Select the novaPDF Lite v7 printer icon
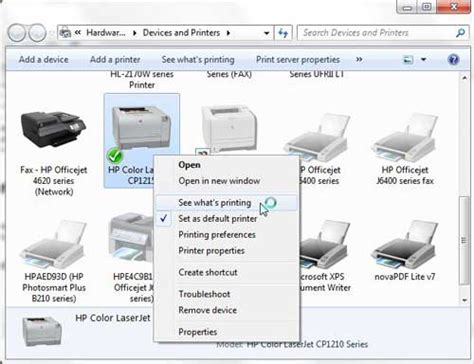Screen dimensions: 474x364 tap(405, 244)
